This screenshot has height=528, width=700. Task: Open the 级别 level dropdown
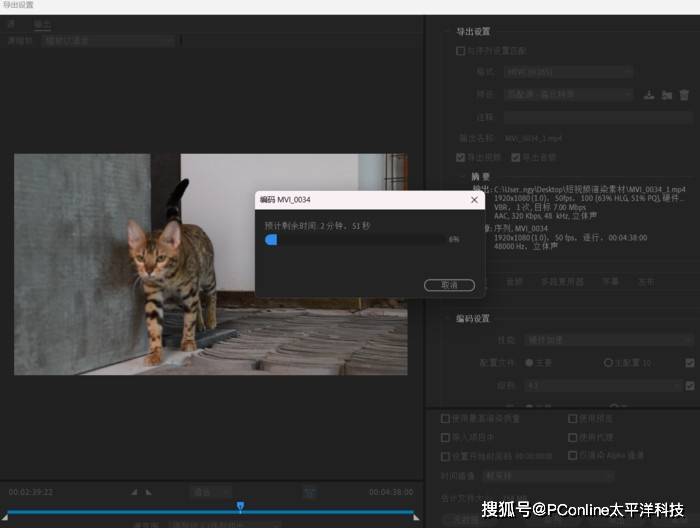point(603,385)
